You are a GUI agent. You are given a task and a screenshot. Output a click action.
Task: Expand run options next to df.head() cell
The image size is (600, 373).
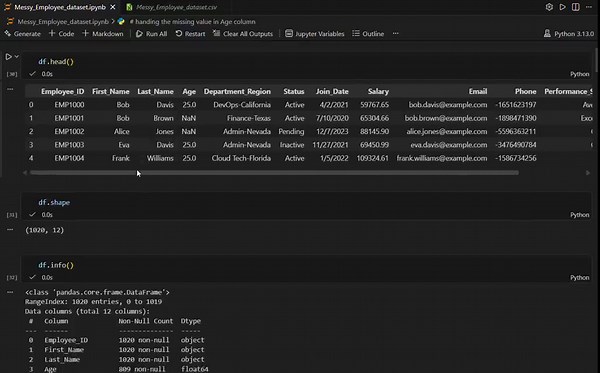(x=16, y=57)
